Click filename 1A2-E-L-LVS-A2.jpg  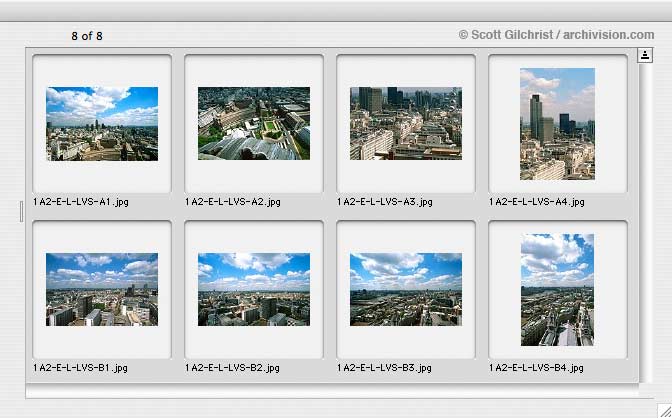point(233,201)
